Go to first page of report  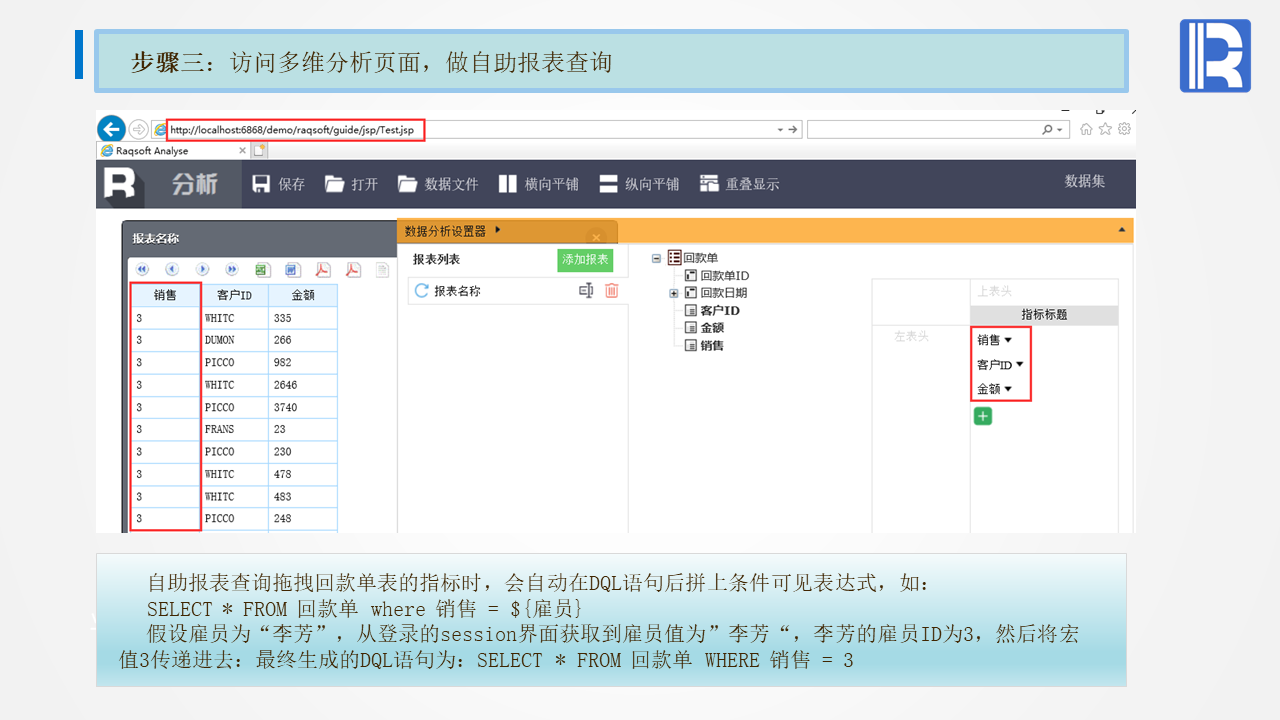pyautogui.click(x=143, y=269)
